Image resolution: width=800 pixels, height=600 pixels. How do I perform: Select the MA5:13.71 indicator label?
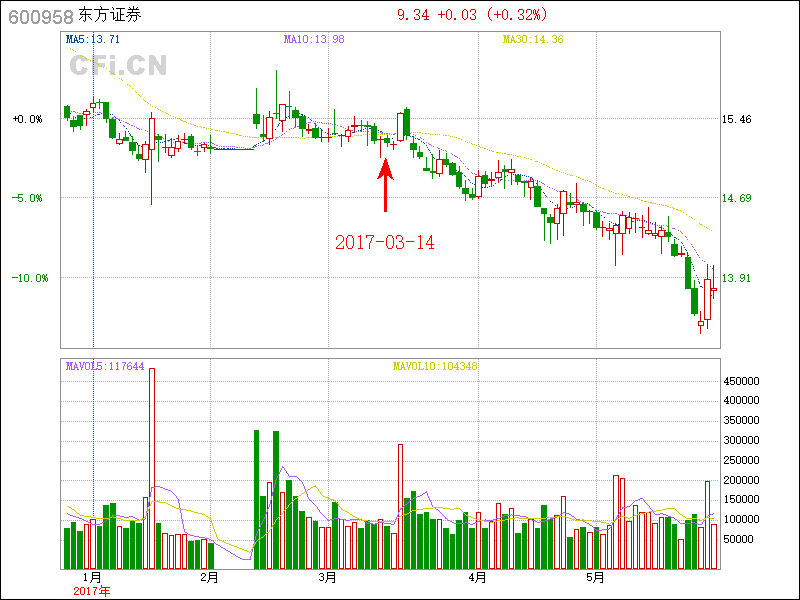click(x=93, y=39)
